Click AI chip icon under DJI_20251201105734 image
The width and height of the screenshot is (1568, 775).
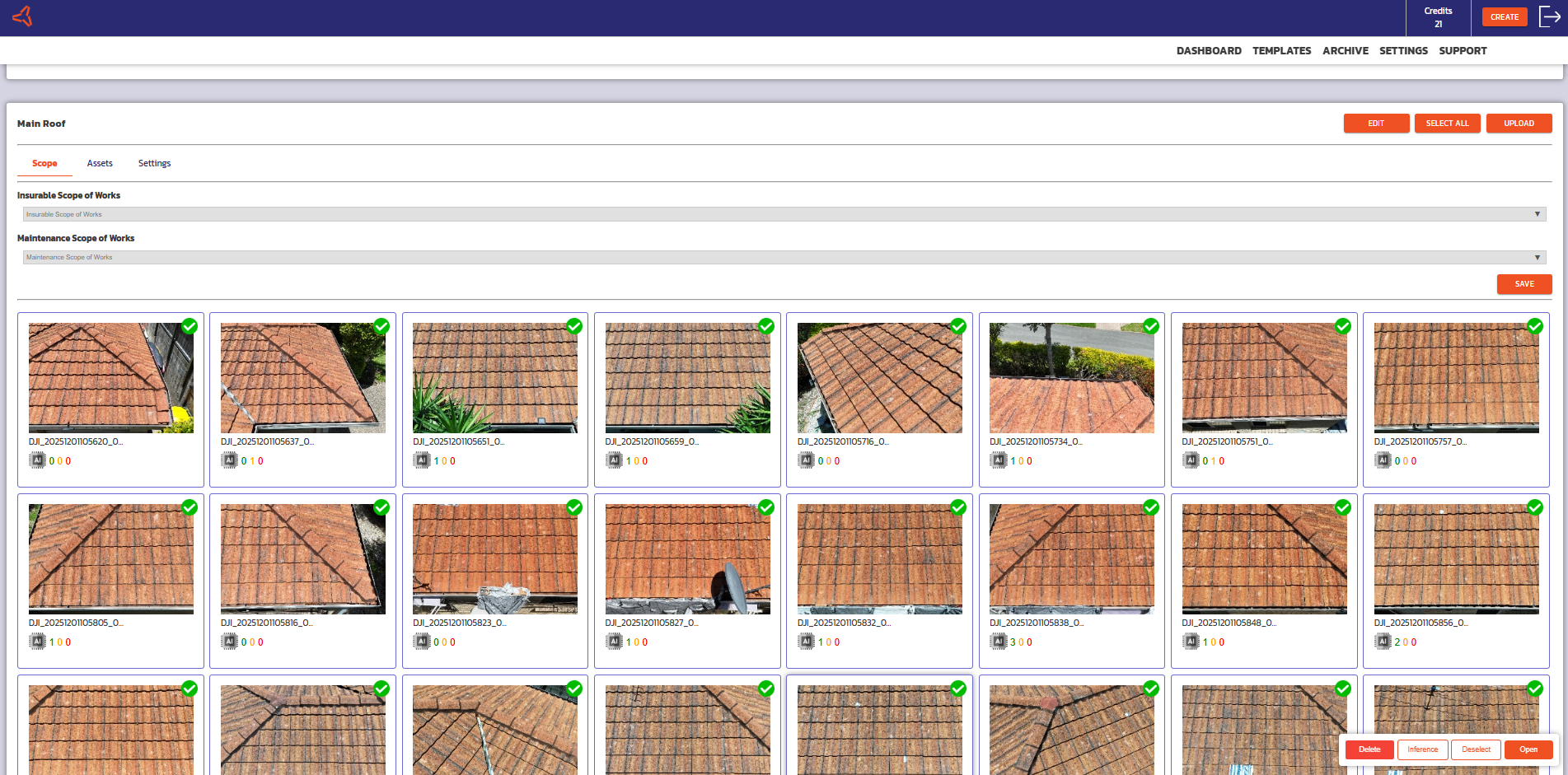click(x=999, y=460)
